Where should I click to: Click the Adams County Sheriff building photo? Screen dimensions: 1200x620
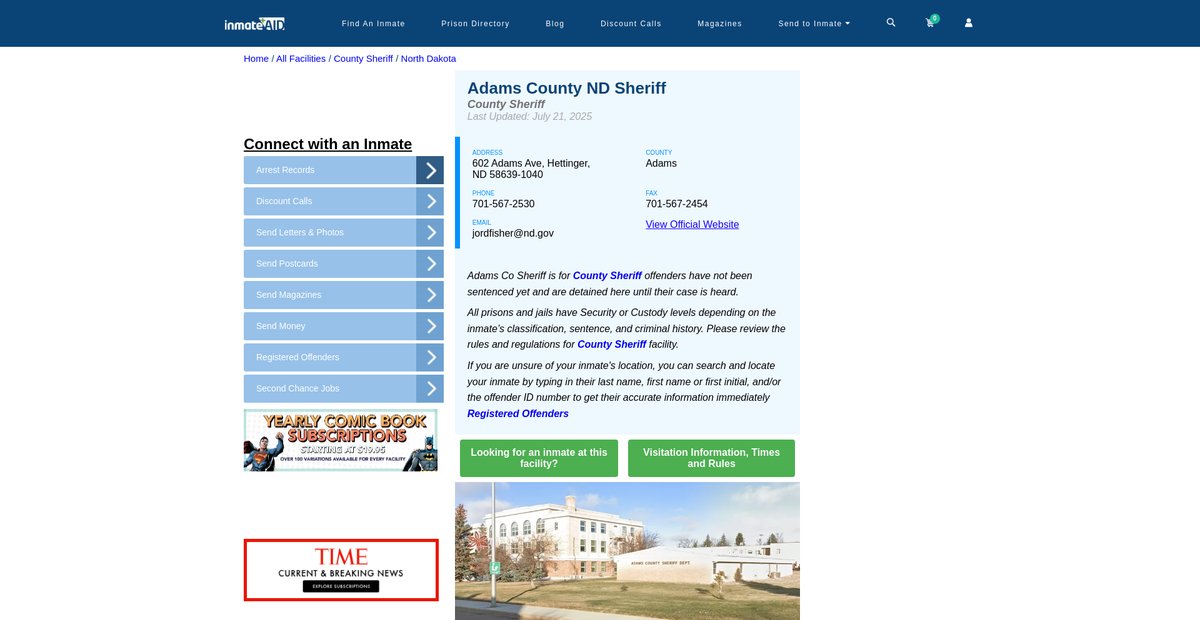point(627,551)
